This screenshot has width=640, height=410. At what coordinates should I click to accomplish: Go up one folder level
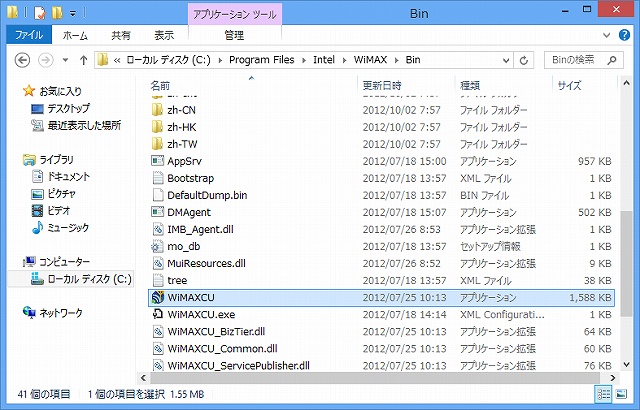(x=83, y=60)
